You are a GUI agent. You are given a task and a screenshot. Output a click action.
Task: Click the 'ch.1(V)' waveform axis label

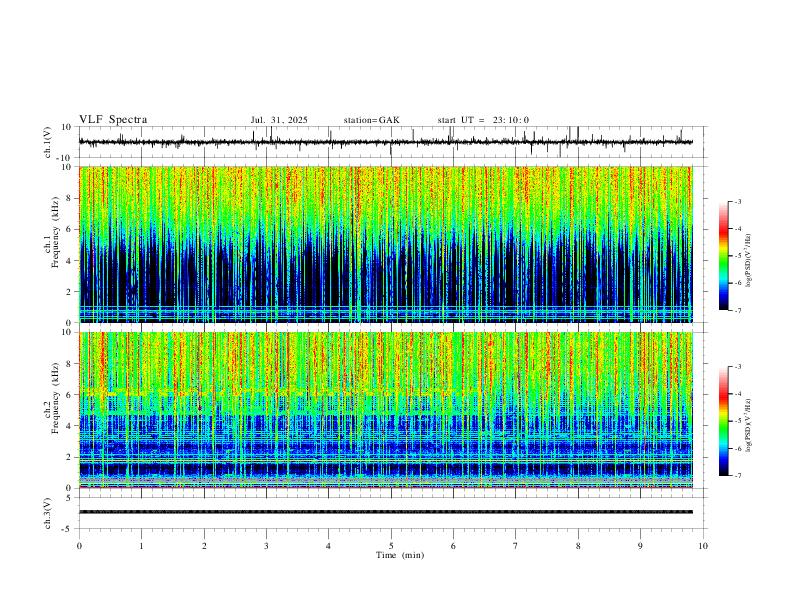pos(48,142)
